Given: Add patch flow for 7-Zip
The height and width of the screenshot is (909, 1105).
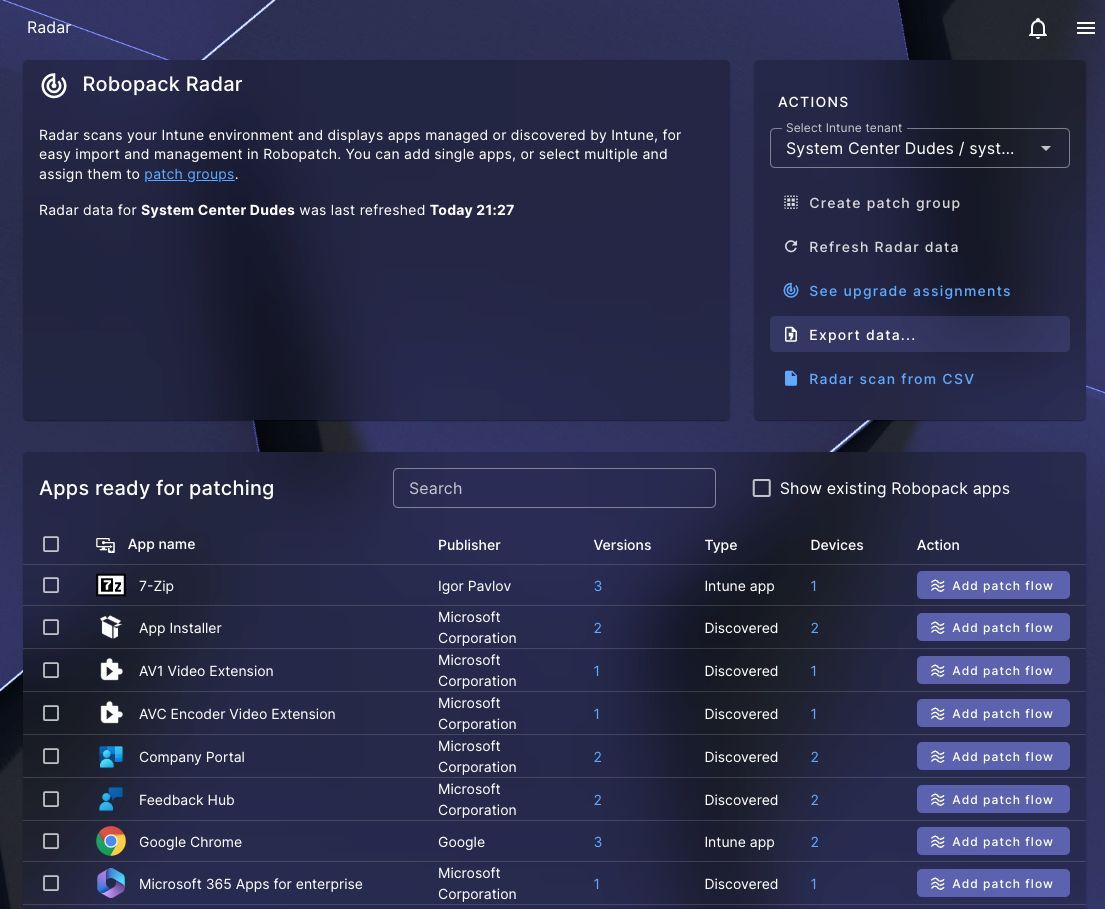Looking at the screenshot, I should [992, 586].
